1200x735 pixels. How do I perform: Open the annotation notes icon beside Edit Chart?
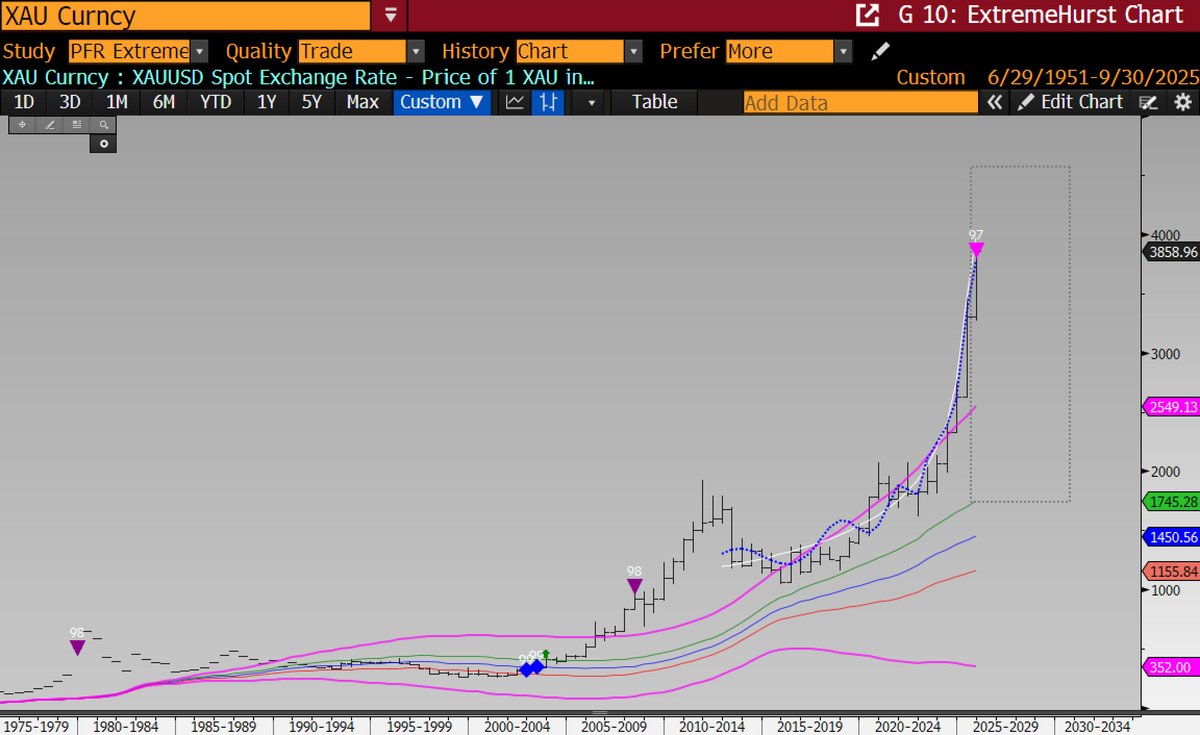coord(1150,102)
